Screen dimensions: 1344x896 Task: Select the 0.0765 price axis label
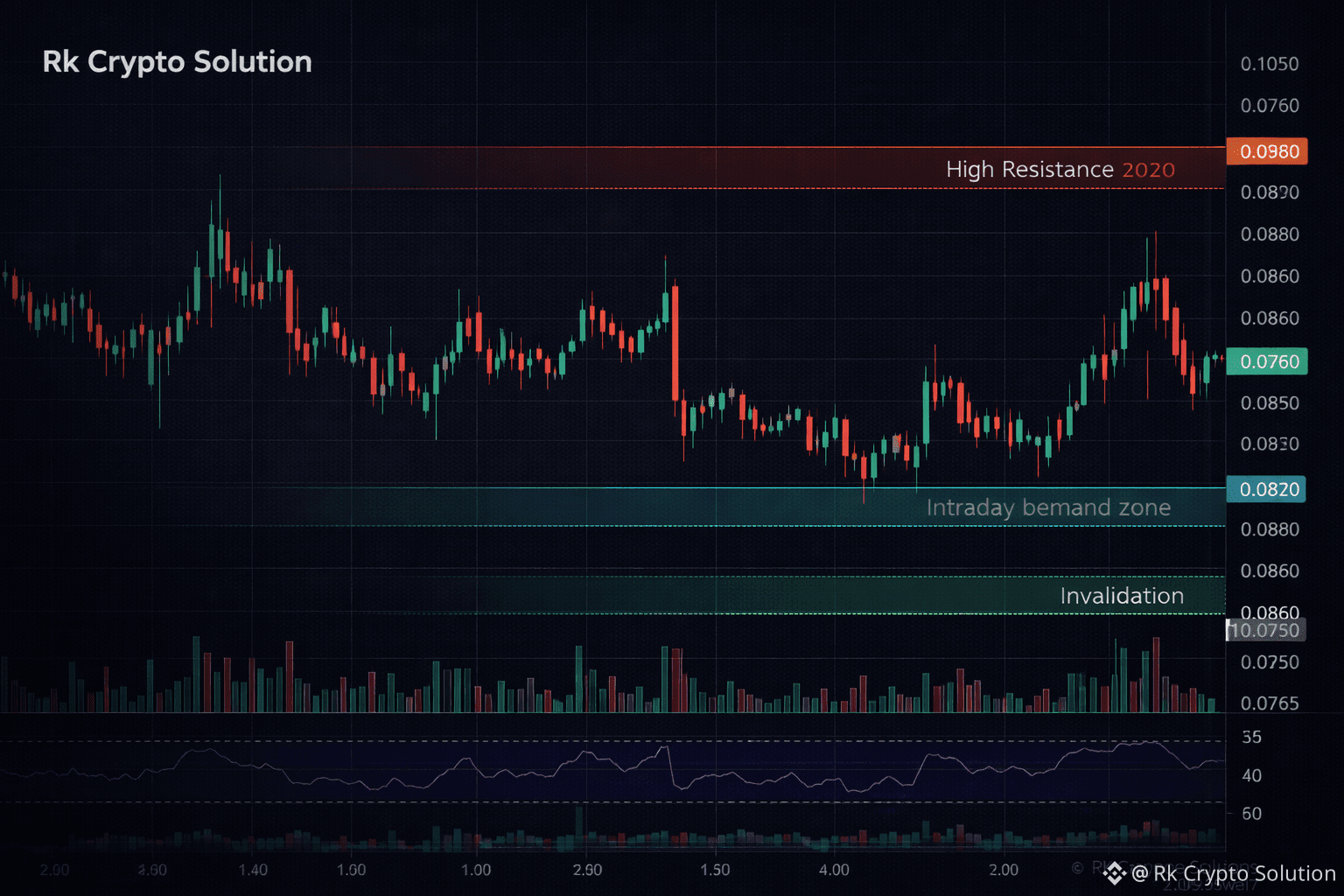pos(1270,703)
